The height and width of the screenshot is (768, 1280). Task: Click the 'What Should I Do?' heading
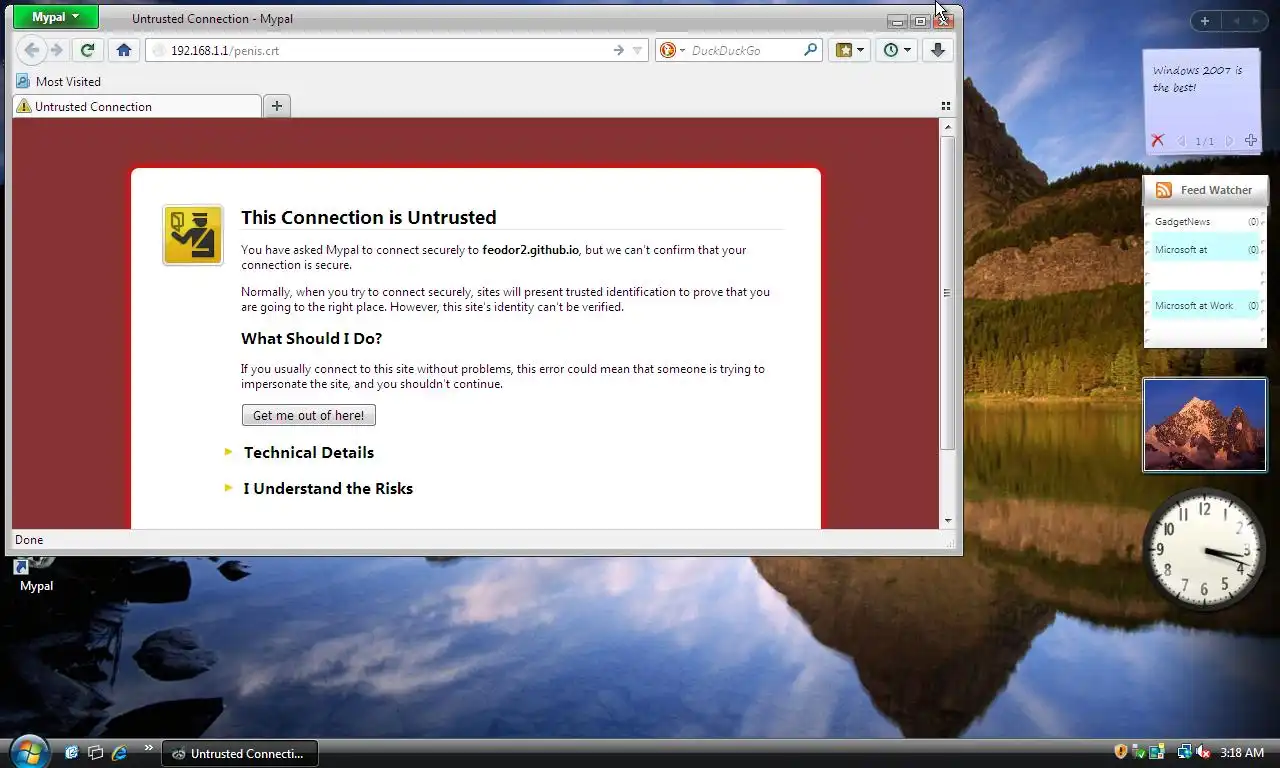click(311, 338)
